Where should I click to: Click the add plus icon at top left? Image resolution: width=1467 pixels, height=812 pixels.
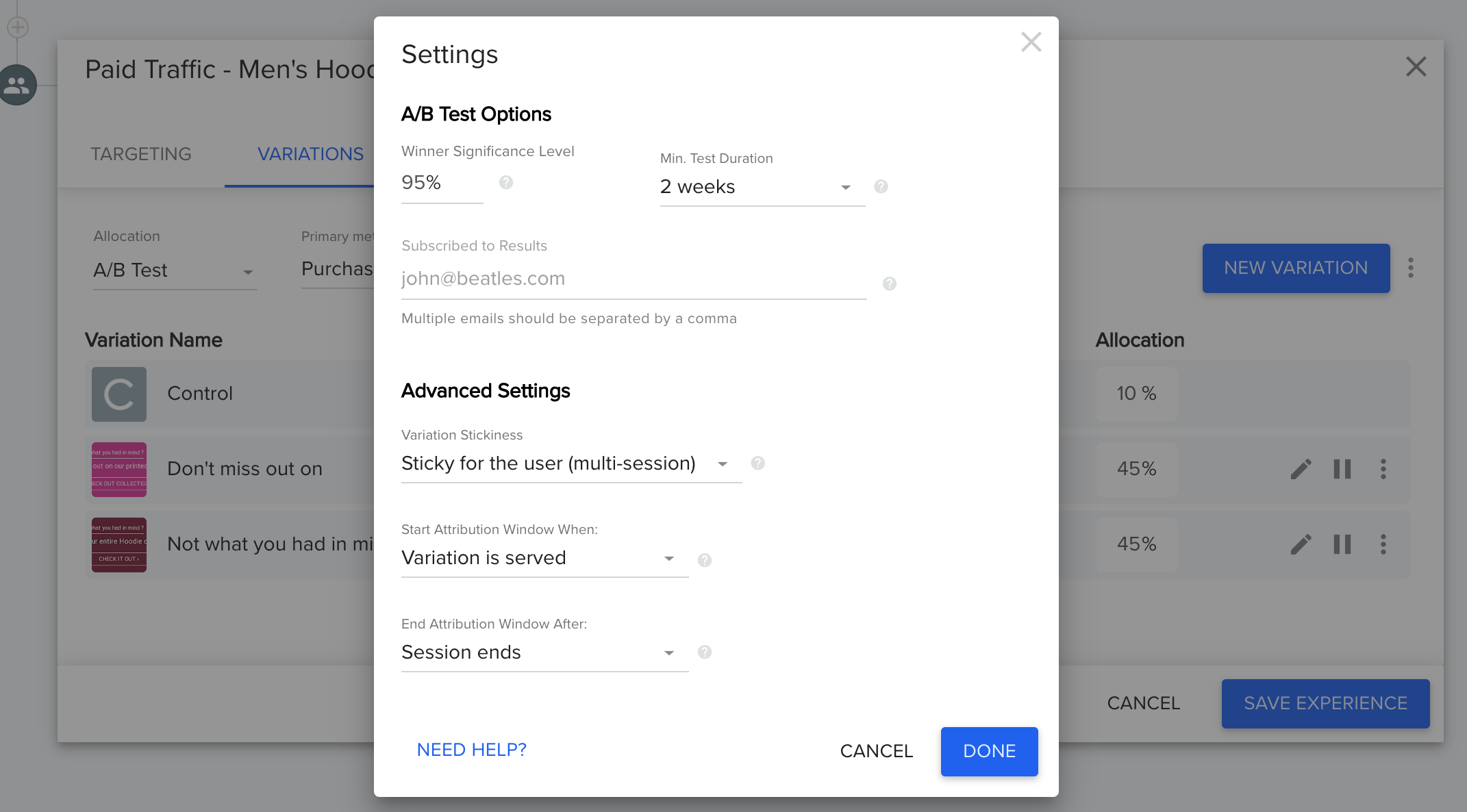pyautogui.click(x=17, y=27)
